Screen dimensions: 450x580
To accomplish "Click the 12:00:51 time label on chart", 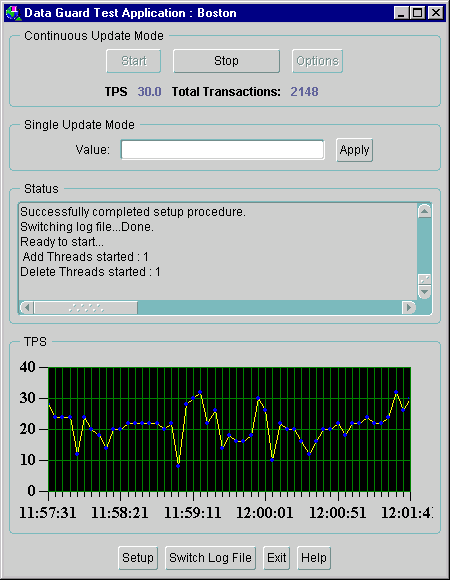I will 337,513.
